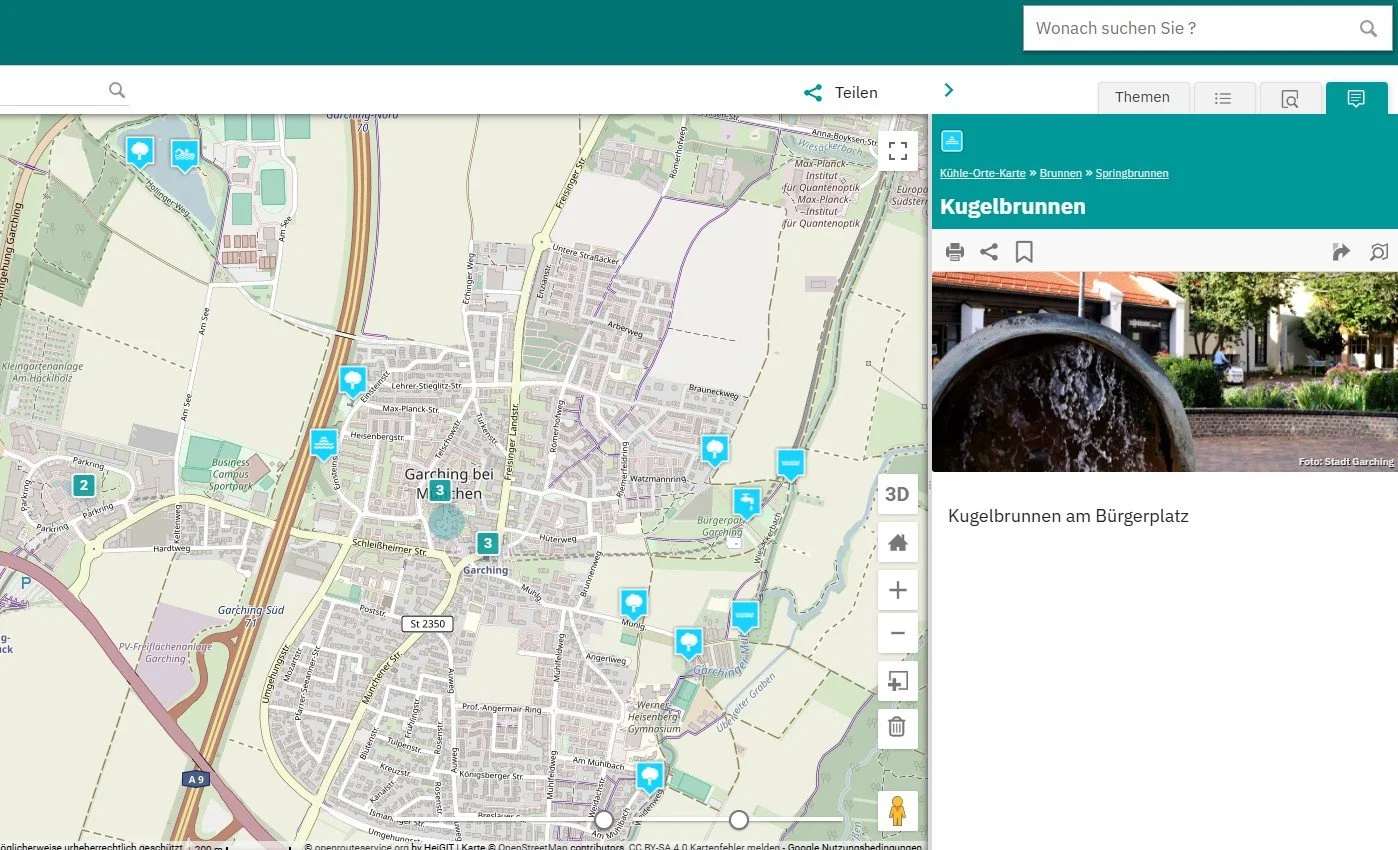Open cluster marker 3 near Schleißheimer Str.
Viewport: 1398px width, 850px height.
pyautogui.click(x=487, y=544)
